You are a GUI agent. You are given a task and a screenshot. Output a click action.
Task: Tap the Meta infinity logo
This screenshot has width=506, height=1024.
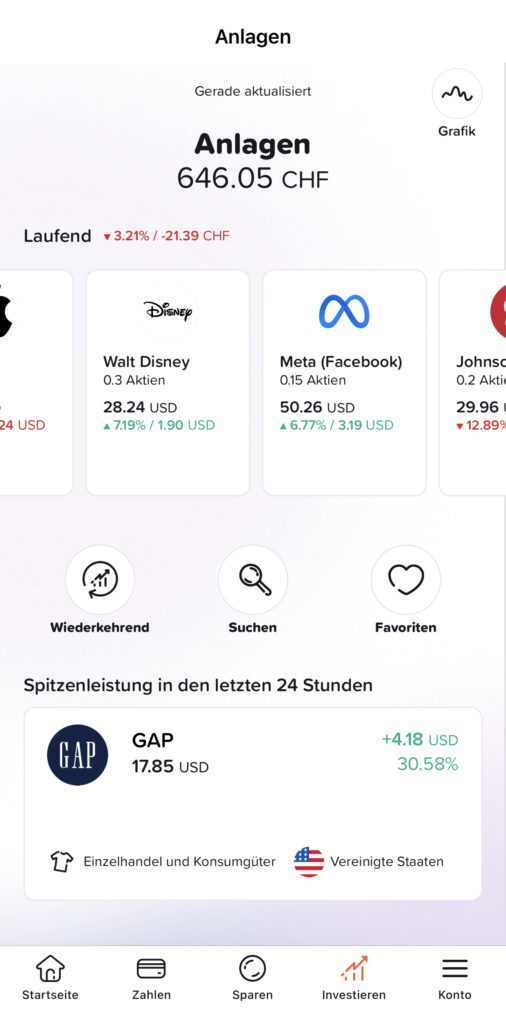[344, 312]
